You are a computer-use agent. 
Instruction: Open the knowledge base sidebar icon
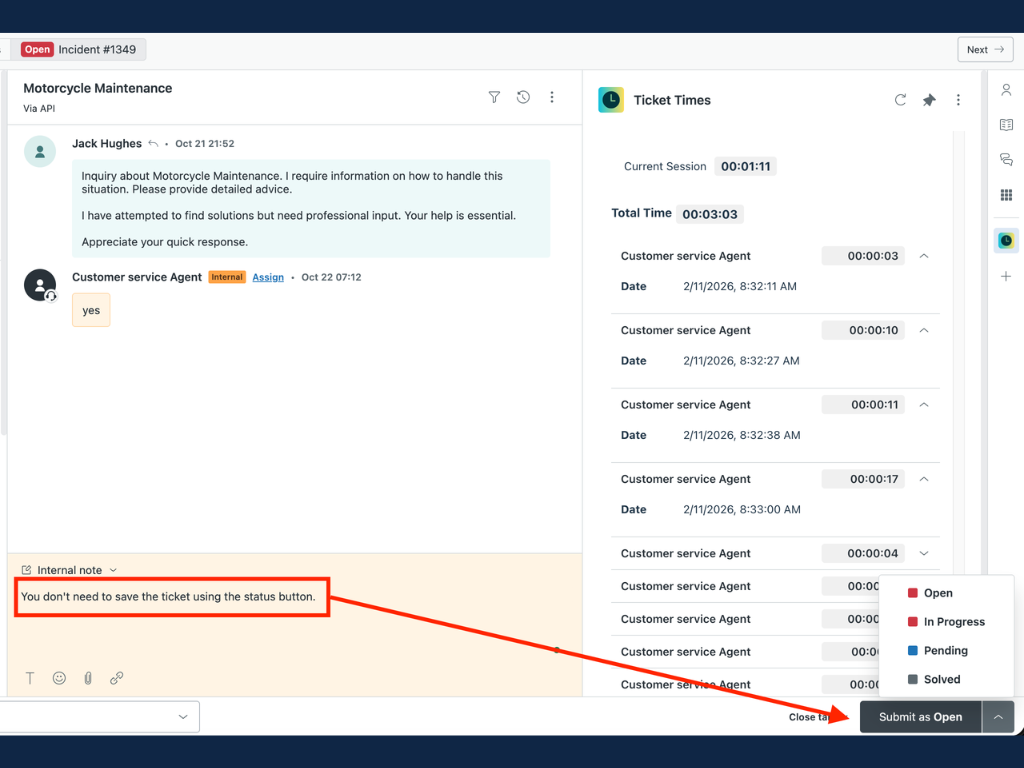pyautogui.click(x=1006, y=125)
